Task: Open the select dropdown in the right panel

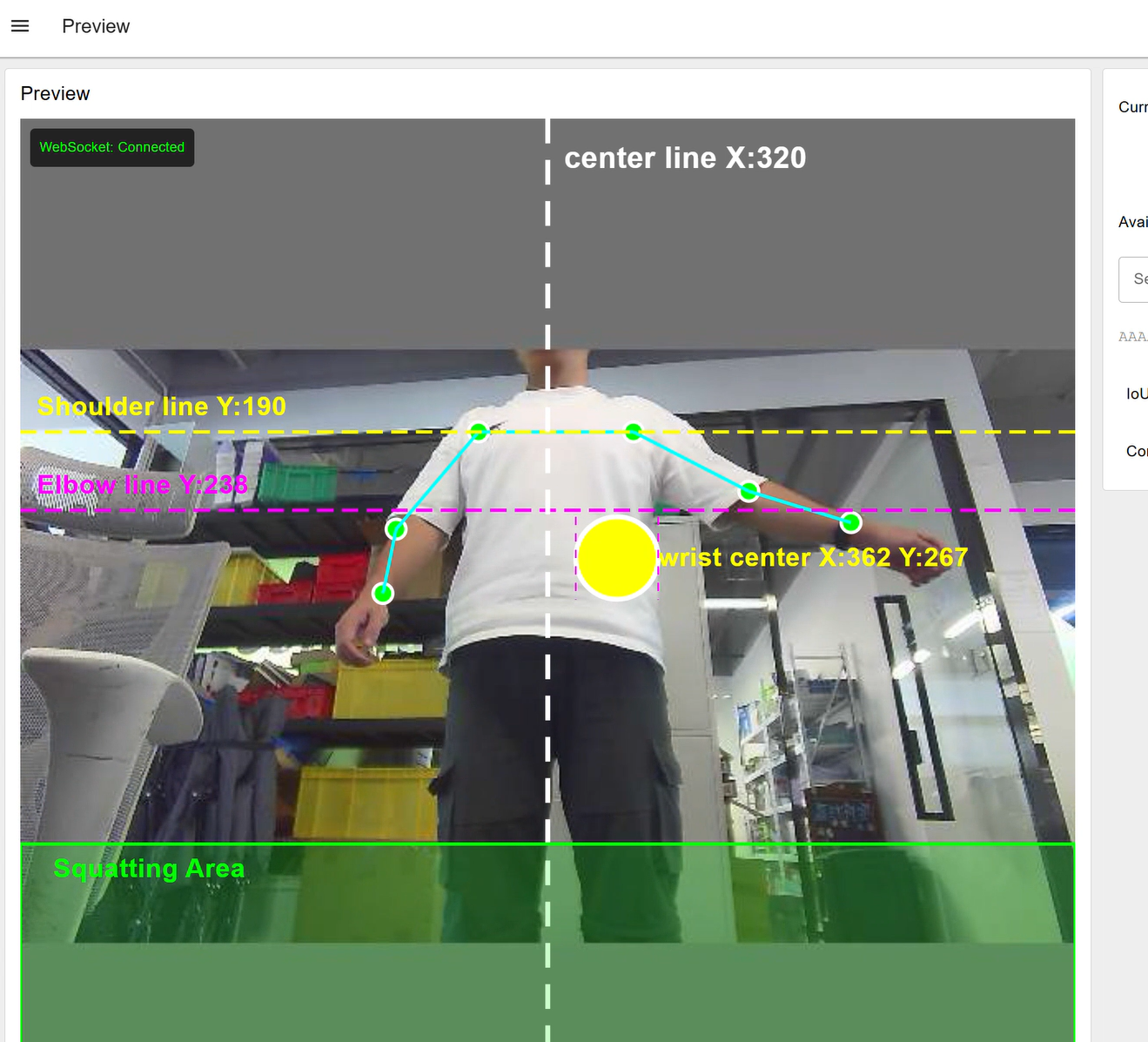Action: pos(1135,279)
